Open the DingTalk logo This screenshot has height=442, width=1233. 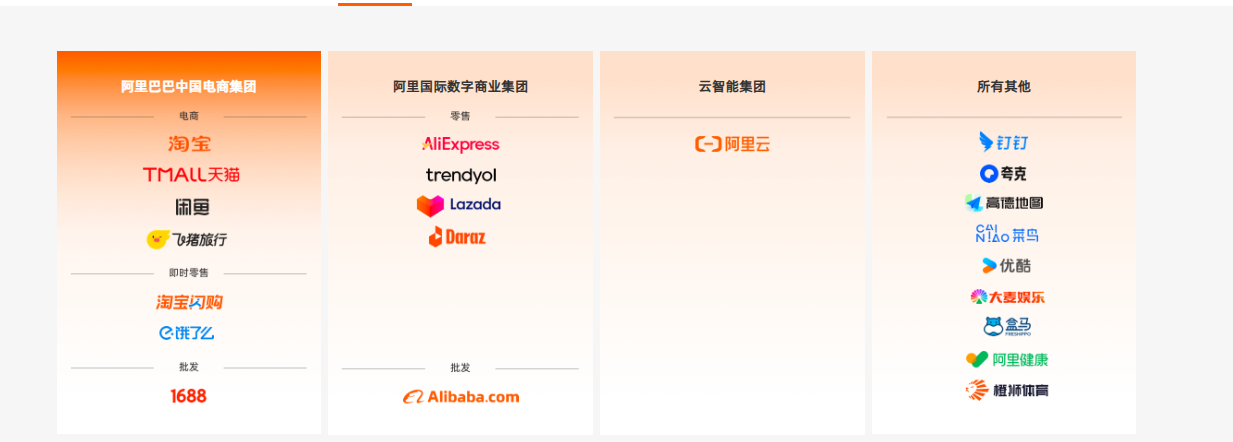pyautogui.click(x=1003, y=142)
